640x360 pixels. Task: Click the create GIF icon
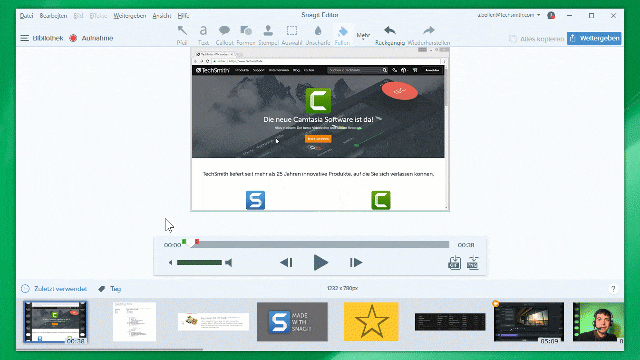click(454, 262)
